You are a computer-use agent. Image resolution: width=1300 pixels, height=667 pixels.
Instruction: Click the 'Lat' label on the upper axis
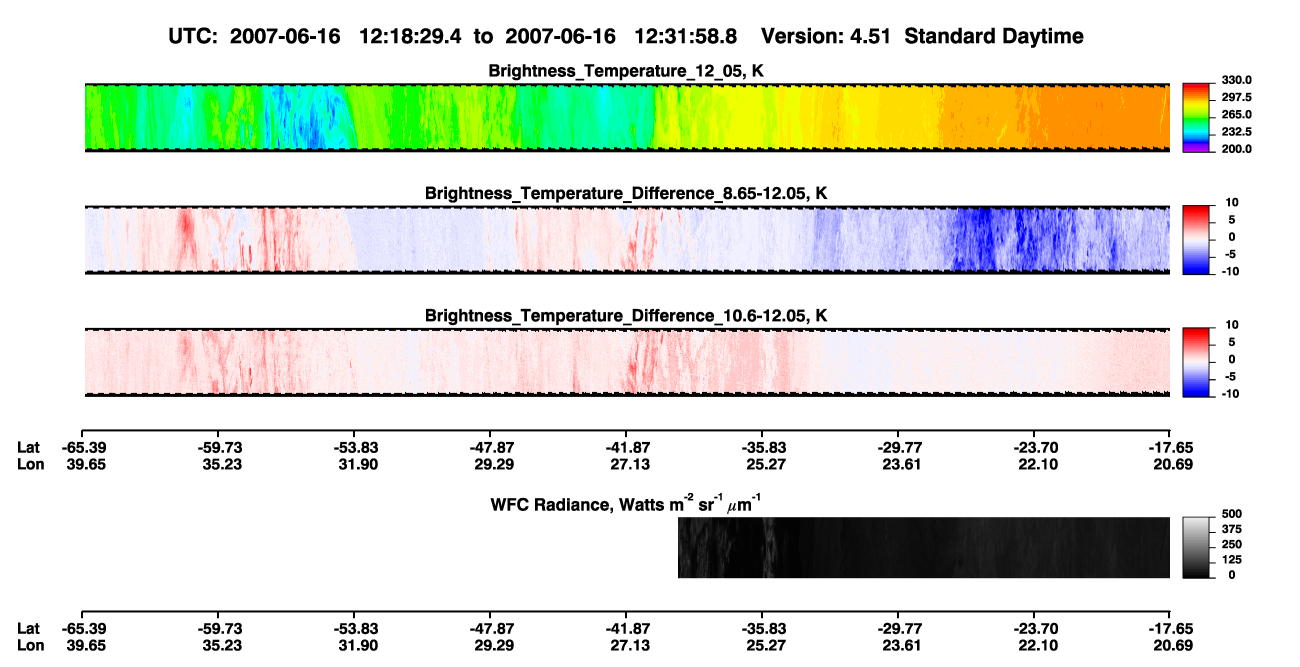(29, 447)
